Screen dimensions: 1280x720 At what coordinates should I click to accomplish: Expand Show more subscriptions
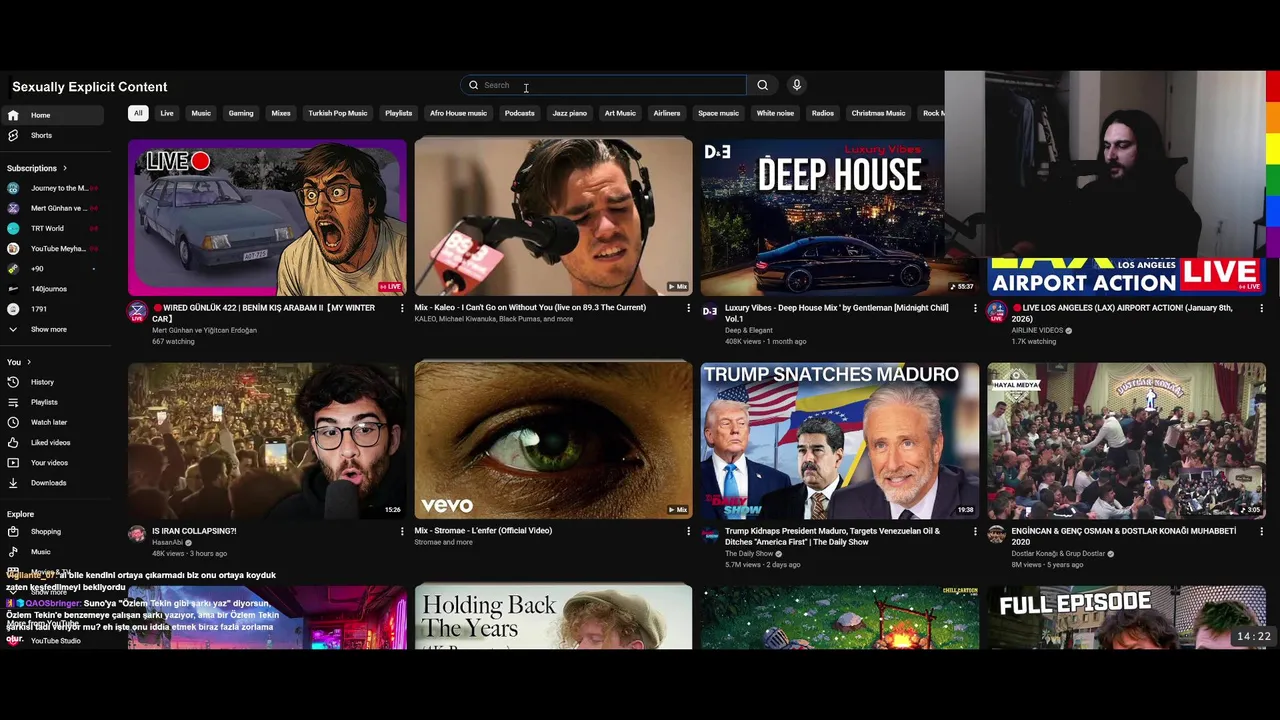(x=48, y=329)
